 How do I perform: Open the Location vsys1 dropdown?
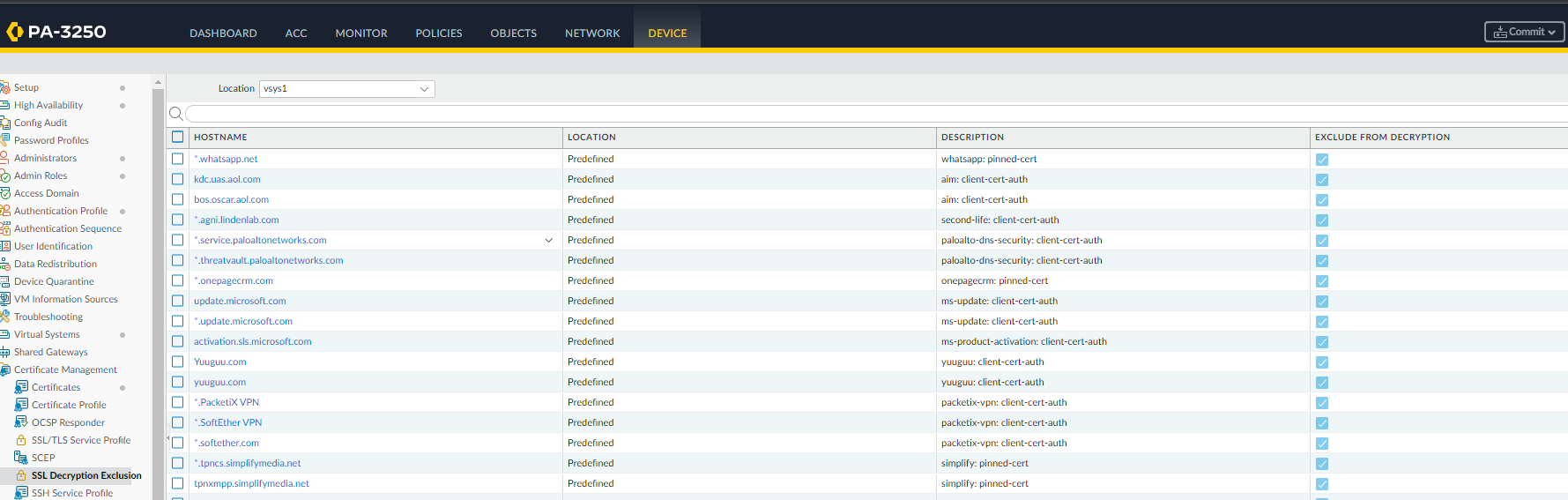(x=346, y=89)
